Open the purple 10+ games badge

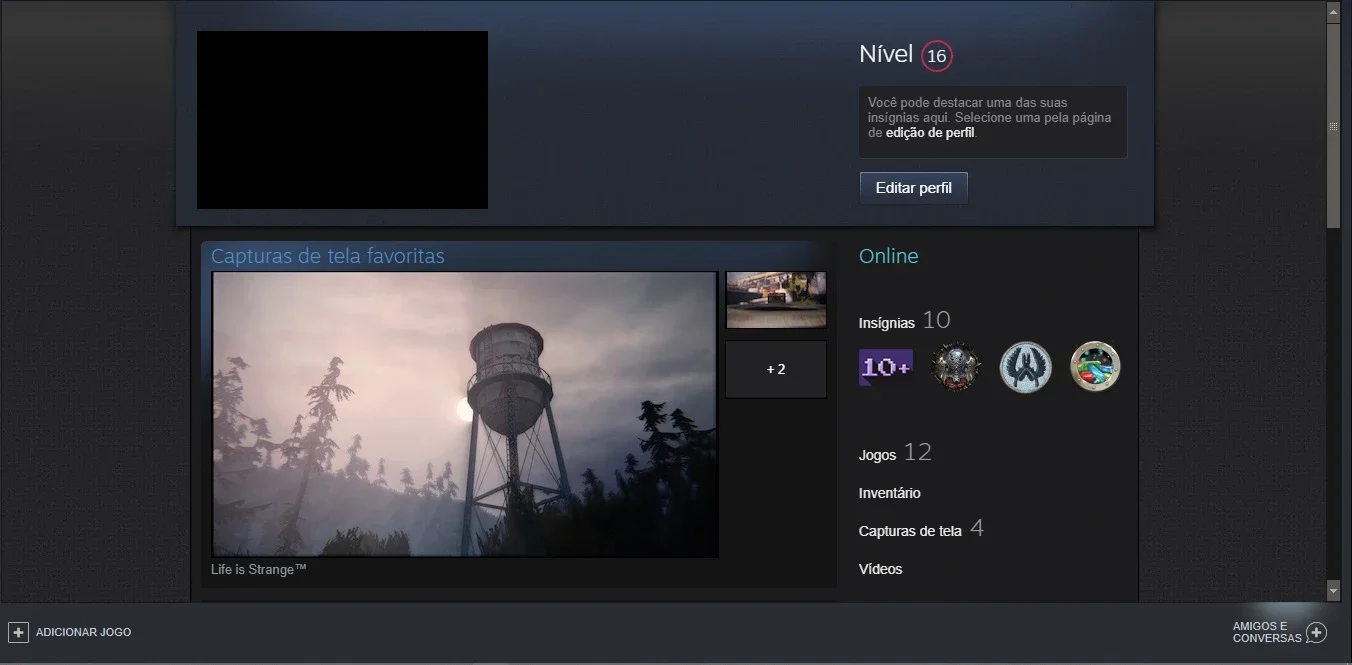pos(886,367)
